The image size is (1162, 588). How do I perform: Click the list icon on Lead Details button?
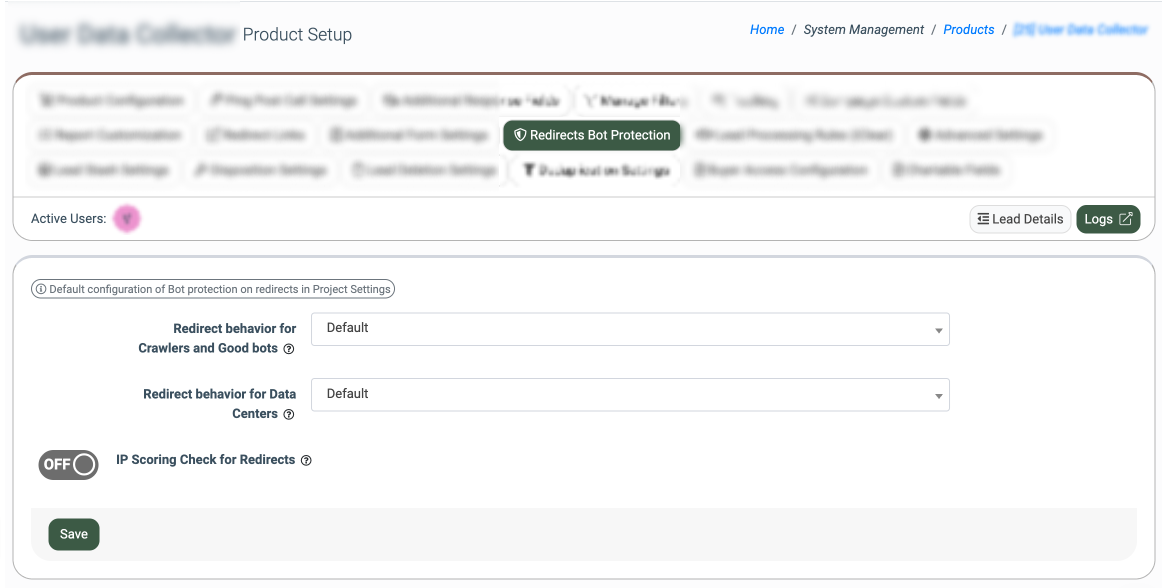click(x=983, y=219)
